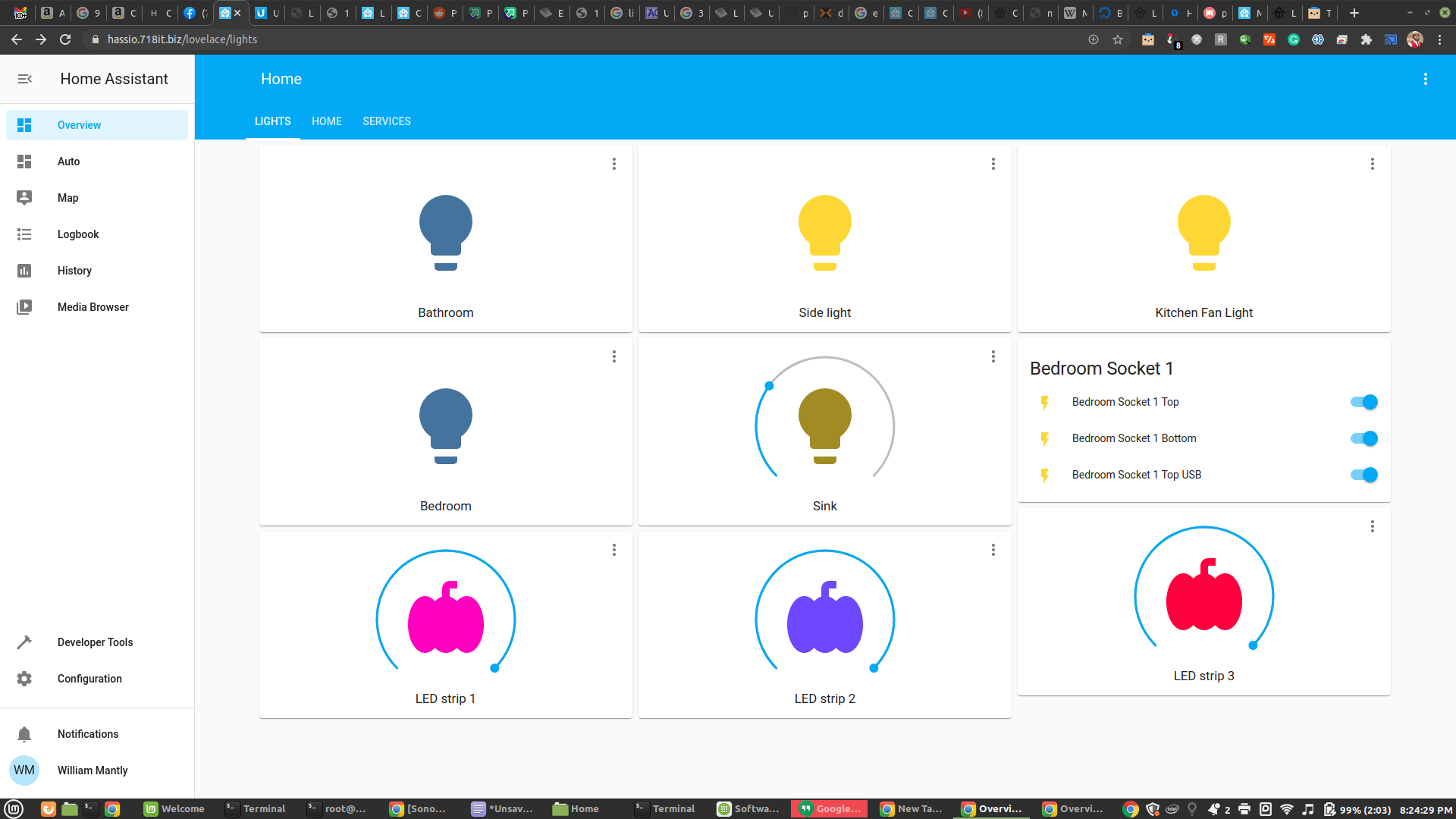Switch to the SERVICES tab
This screenshot has width=1456, height=819.
tap(387, 121)
